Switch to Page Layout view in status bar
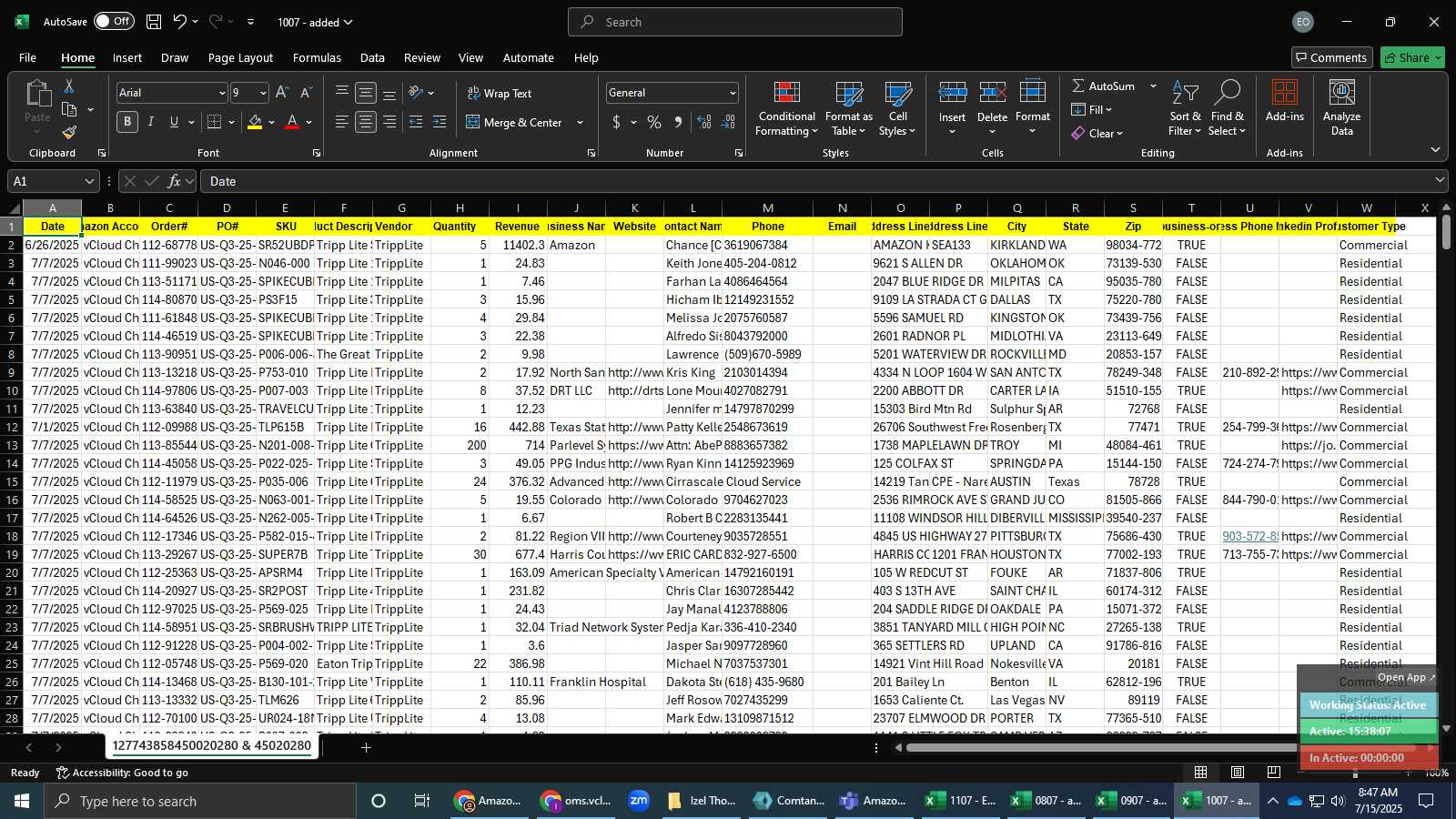Image resolution: width=1456 pixels, height=819 pixels. click(1238, 773)
